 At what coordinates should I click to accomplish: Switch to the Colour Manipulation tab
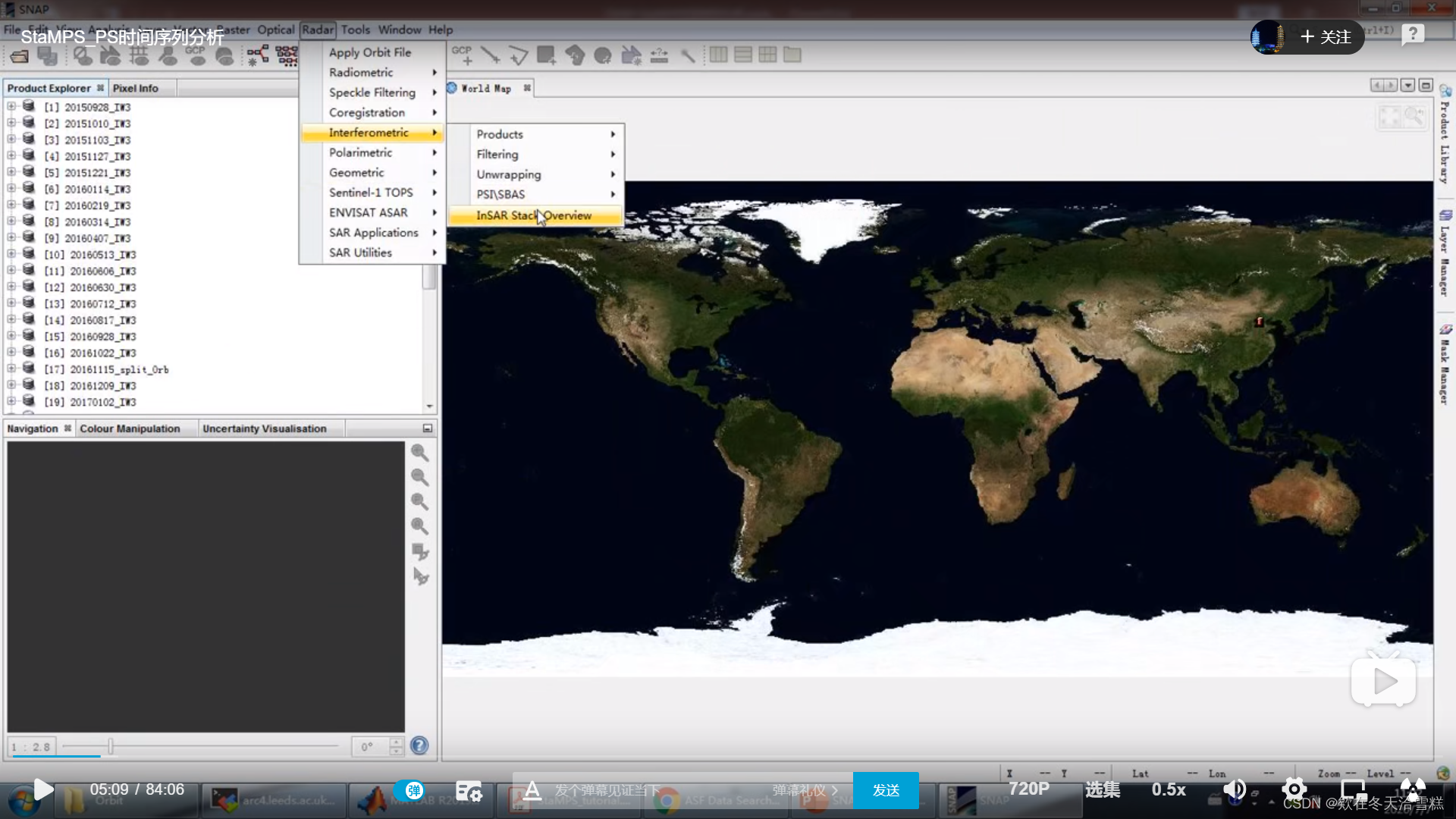pos(130,429)
